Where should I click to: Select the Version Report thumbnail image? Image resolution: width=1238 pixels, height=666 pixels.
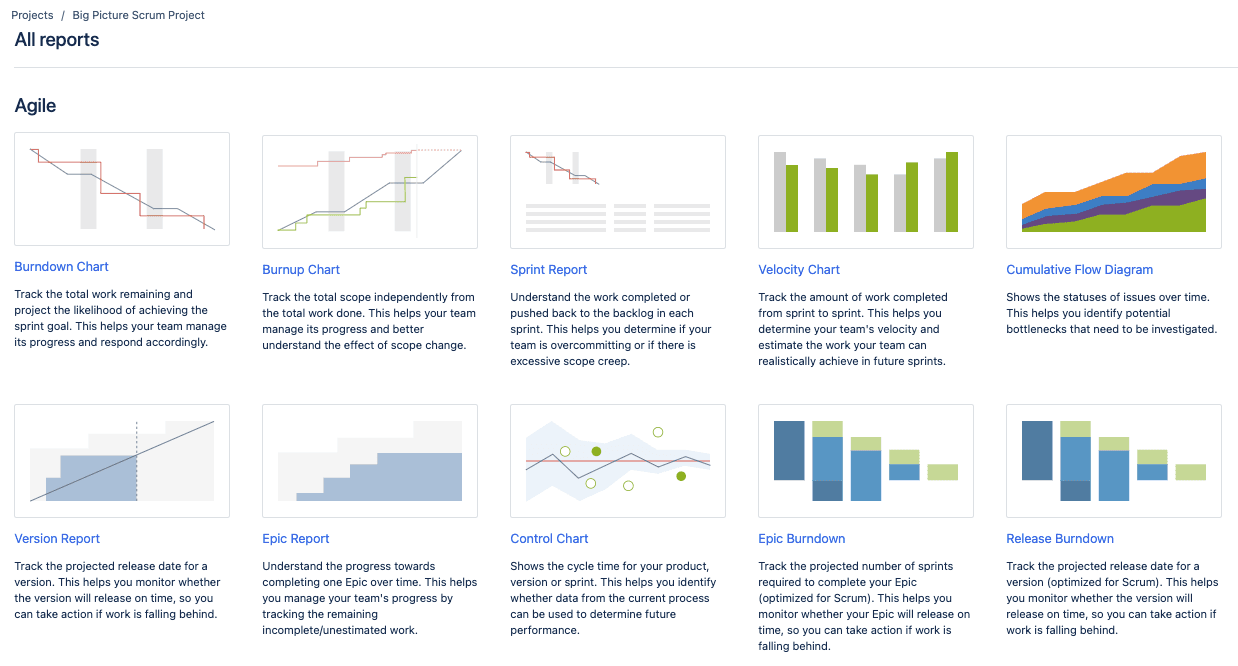(x=121, y=460)
